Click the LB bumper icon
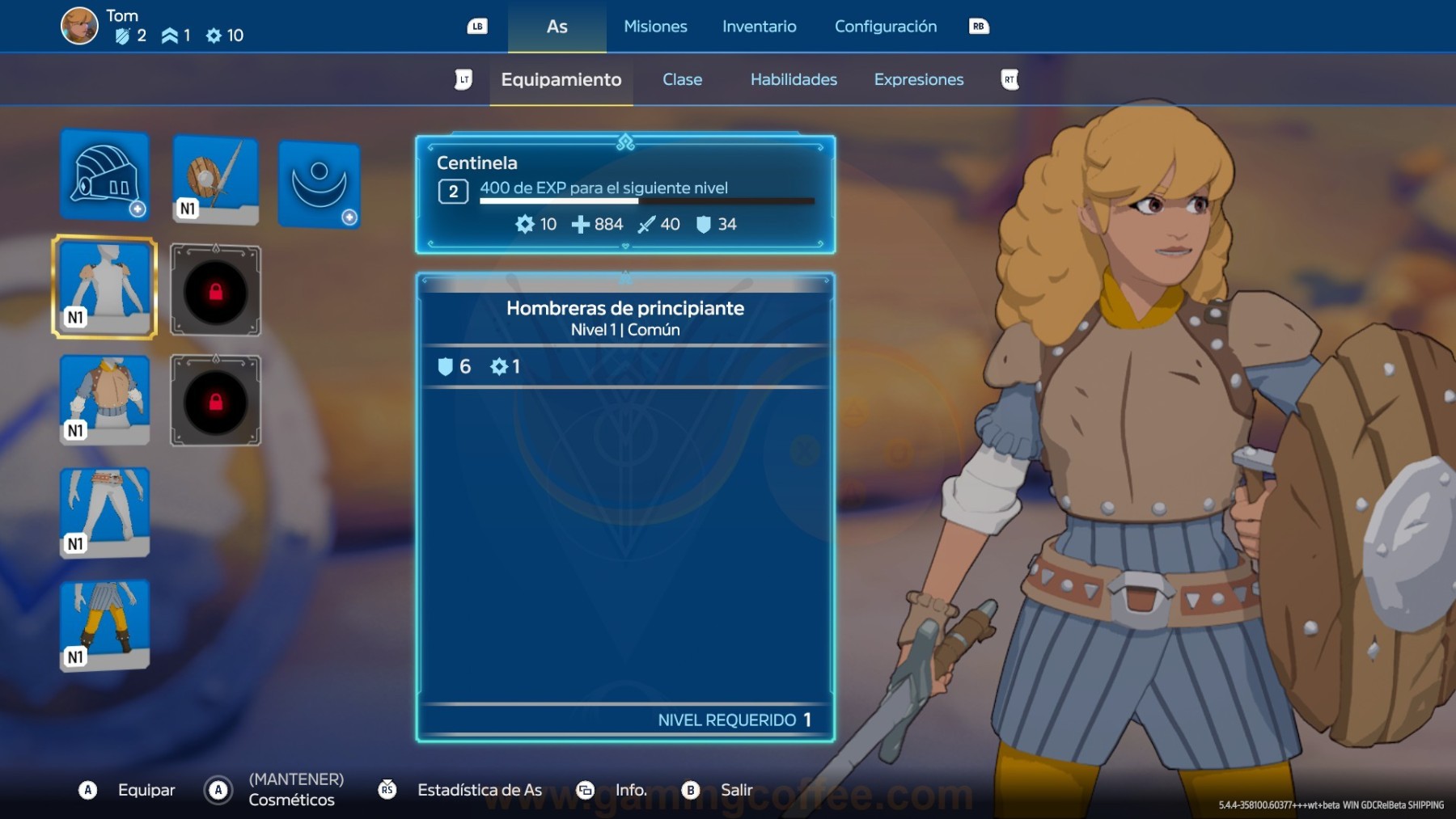1456x819 pixels. (x=477, y=27)
